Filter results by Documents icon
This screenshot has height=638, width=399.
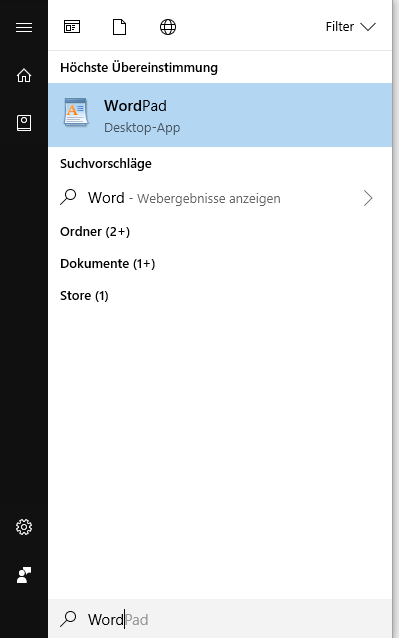pyautogui.click(x=120, y=27)
